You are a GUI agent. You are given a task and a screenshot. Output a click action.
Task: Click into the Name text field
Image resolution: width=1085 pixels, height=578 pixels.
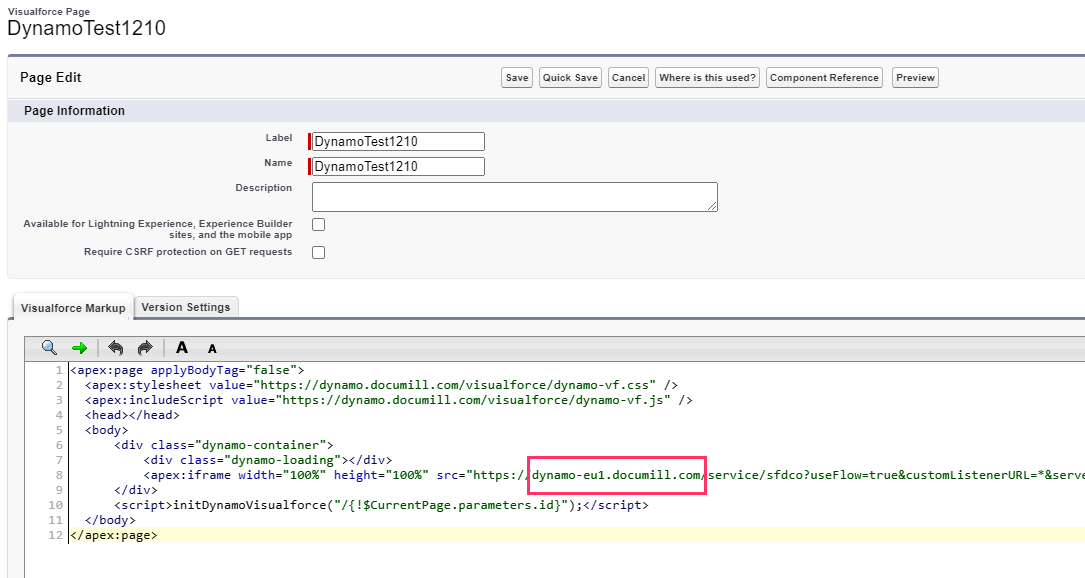coord(398,167)
